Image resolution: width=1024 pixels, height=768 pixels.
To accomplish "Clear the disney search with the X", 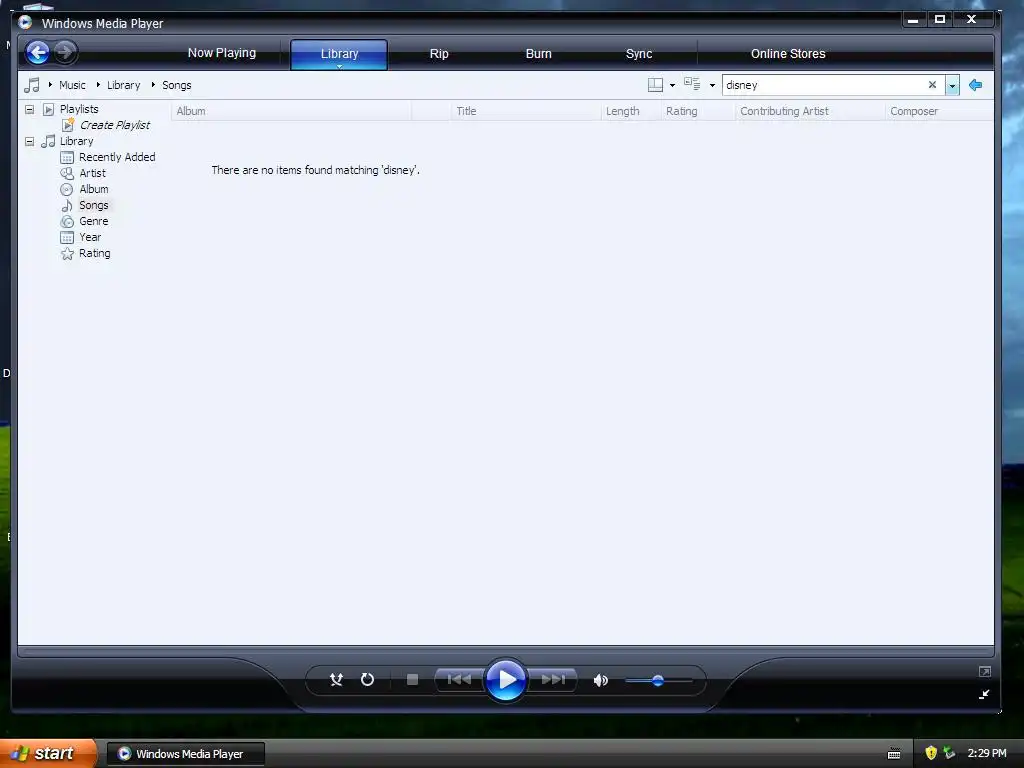I will pos(932,85).
